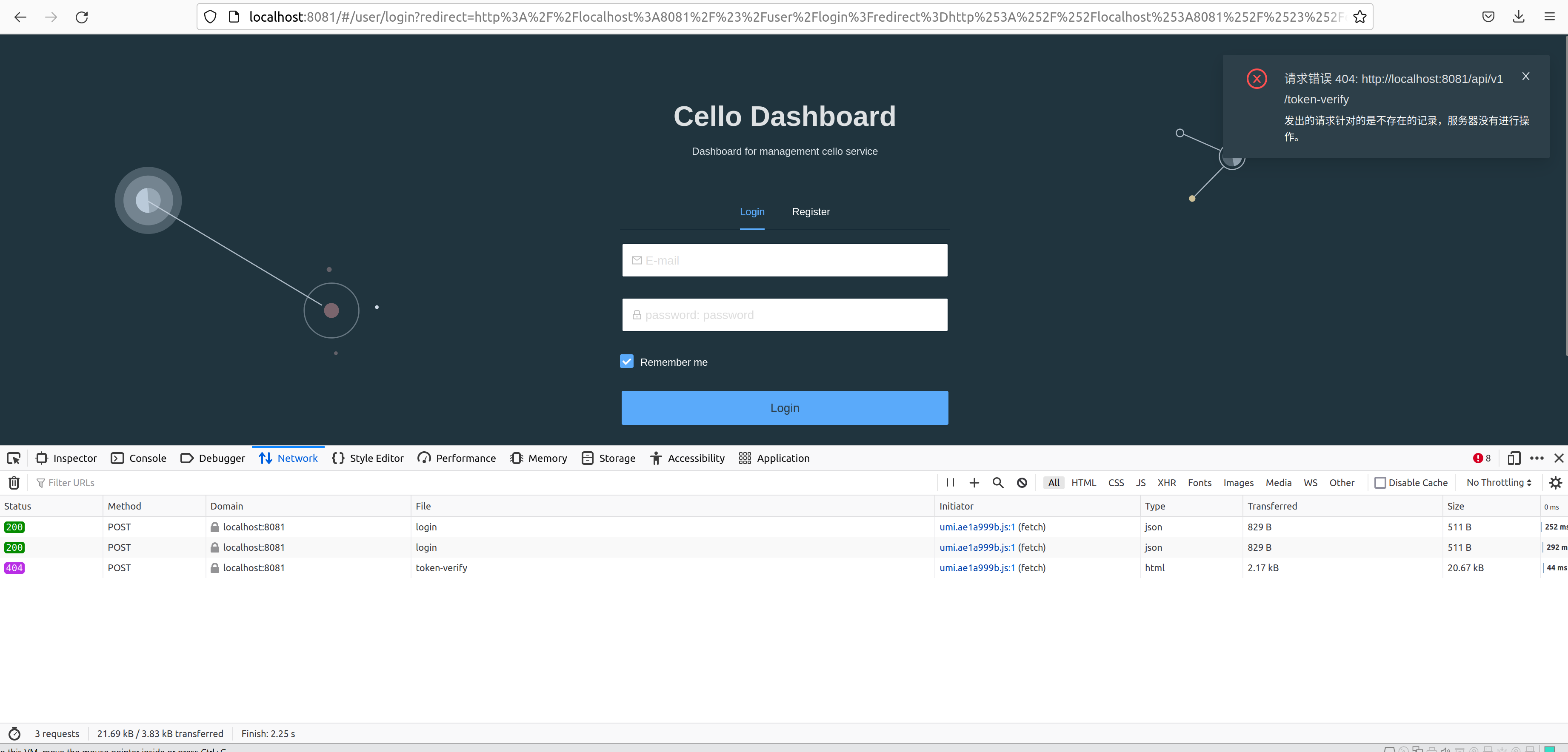Pause network traffic recording
Viewport: 1568px width, 752px height.
tap(950, 482)
